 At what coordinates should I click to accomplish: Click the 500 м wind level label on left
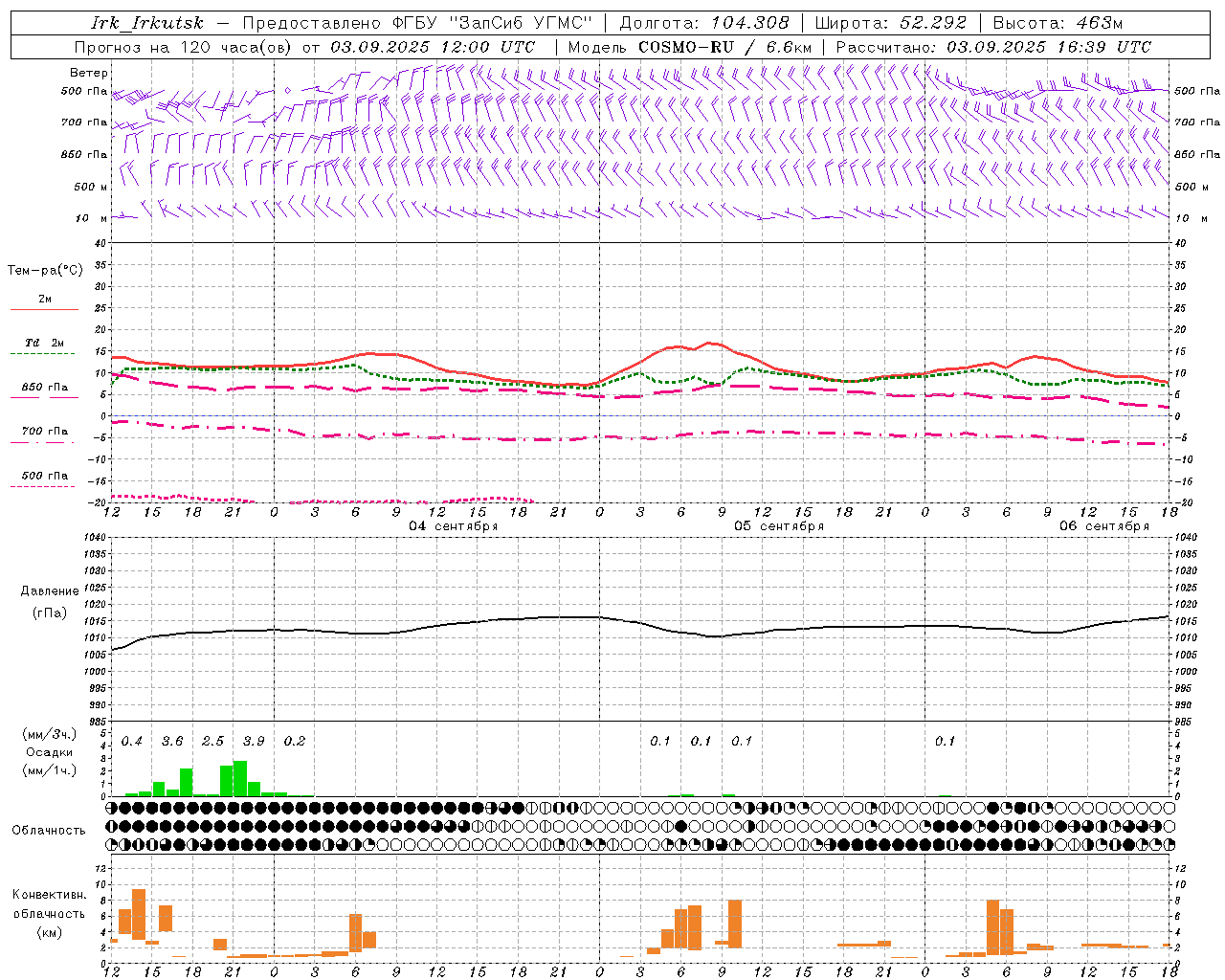(90, 187)
